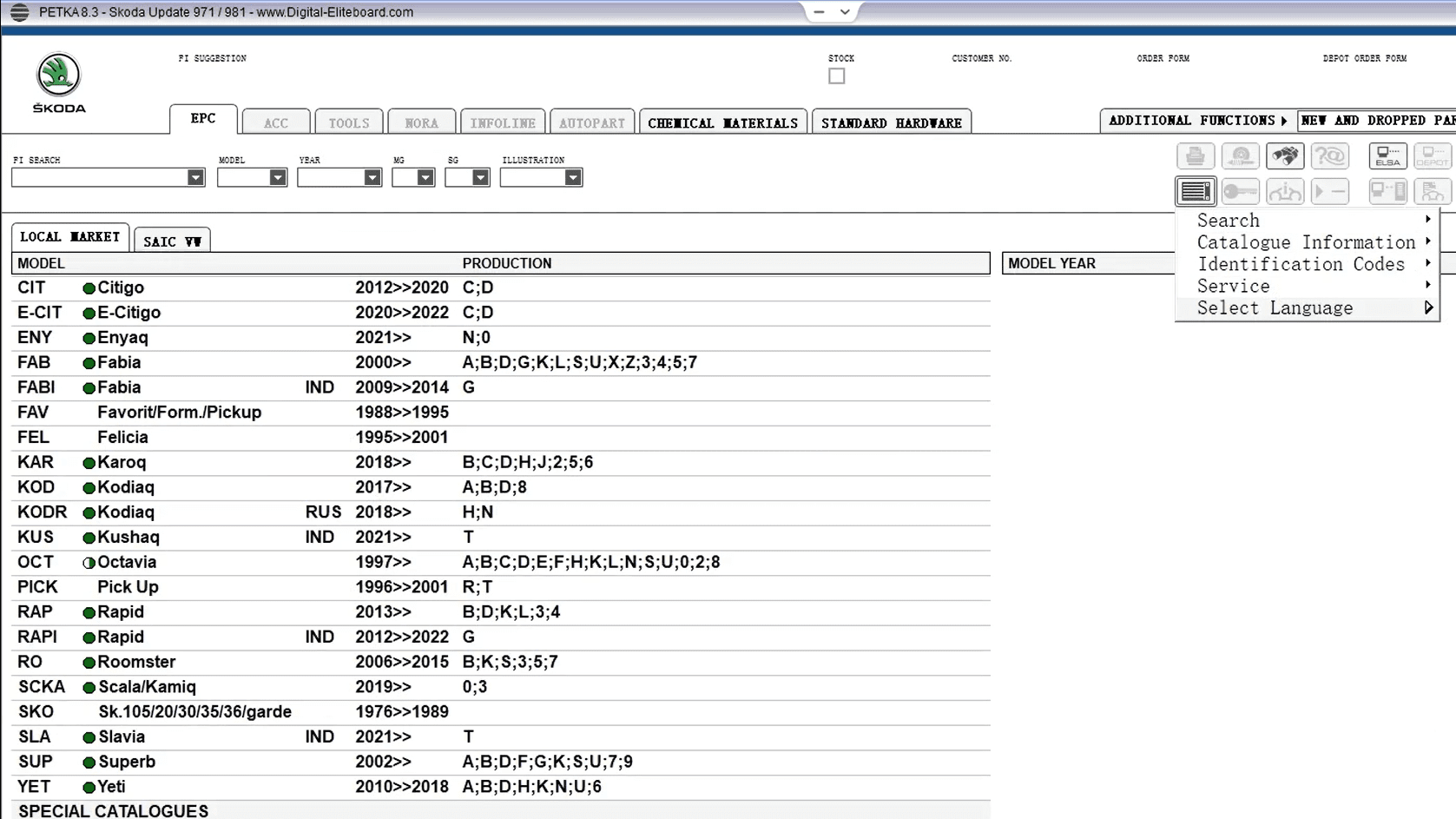The width and height of the screenshot is (1456, 819).
Task: Expand the Illustration dropdown
Action: pyautogui.click(x=572, y=178)
